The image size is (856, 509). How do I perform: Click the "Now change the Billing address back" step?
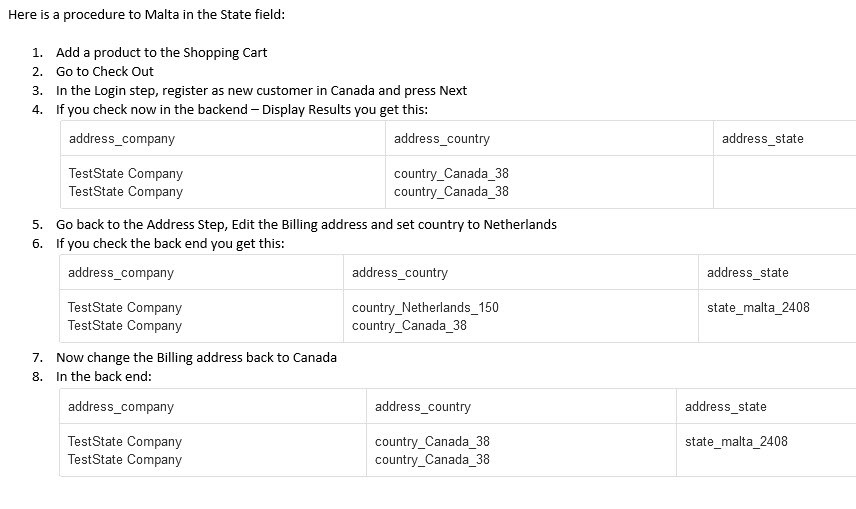tap(196, 357)
